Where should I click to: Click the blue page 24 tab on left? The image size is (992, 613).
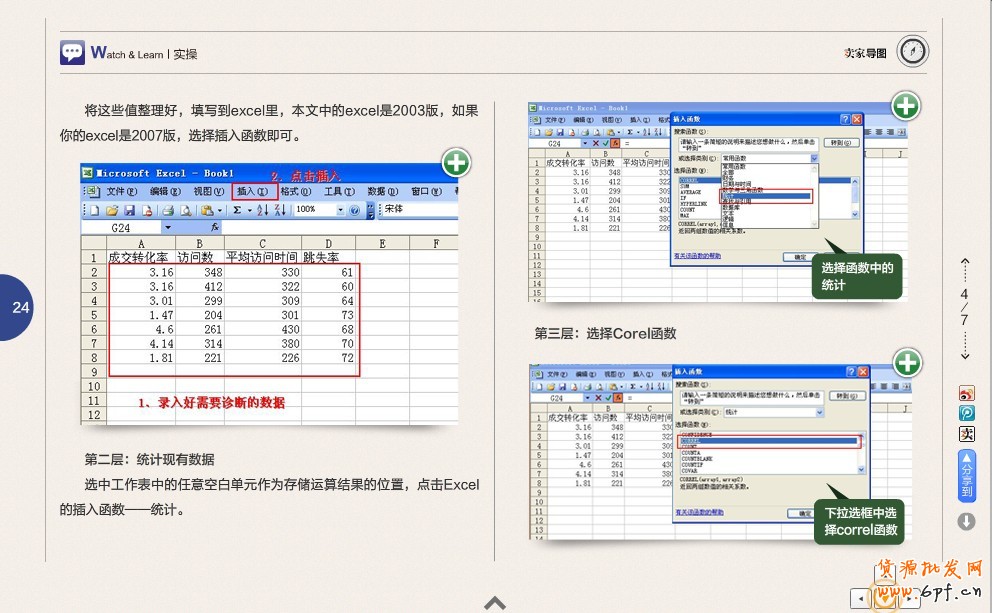click(x=20, y=307)
